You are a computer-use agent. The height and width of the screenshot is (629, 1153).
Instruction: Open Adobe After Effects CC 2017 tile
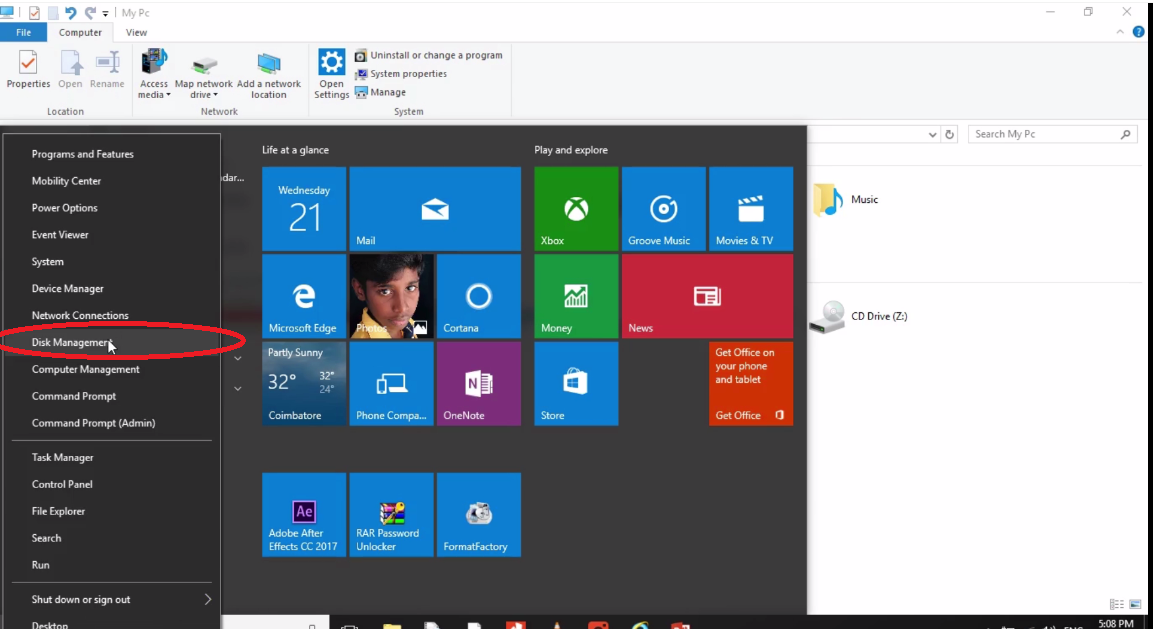[304, 514]
